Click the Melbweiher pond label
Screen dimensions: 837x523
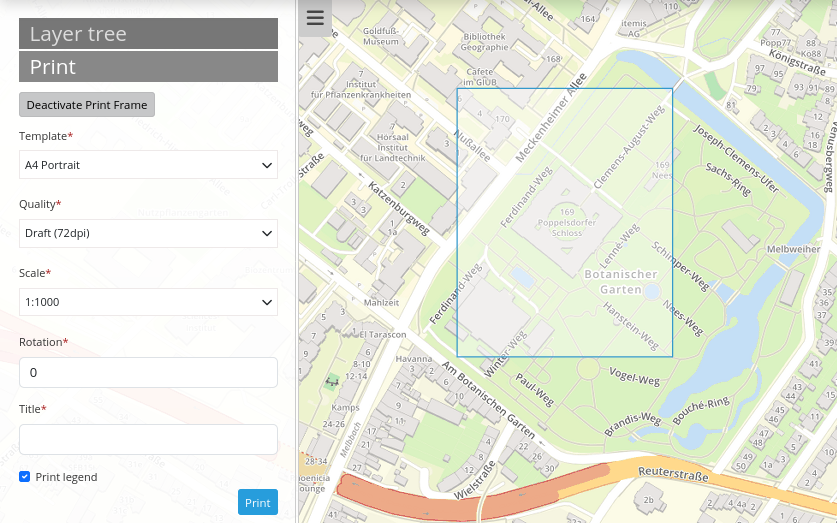tap(793, 249)
